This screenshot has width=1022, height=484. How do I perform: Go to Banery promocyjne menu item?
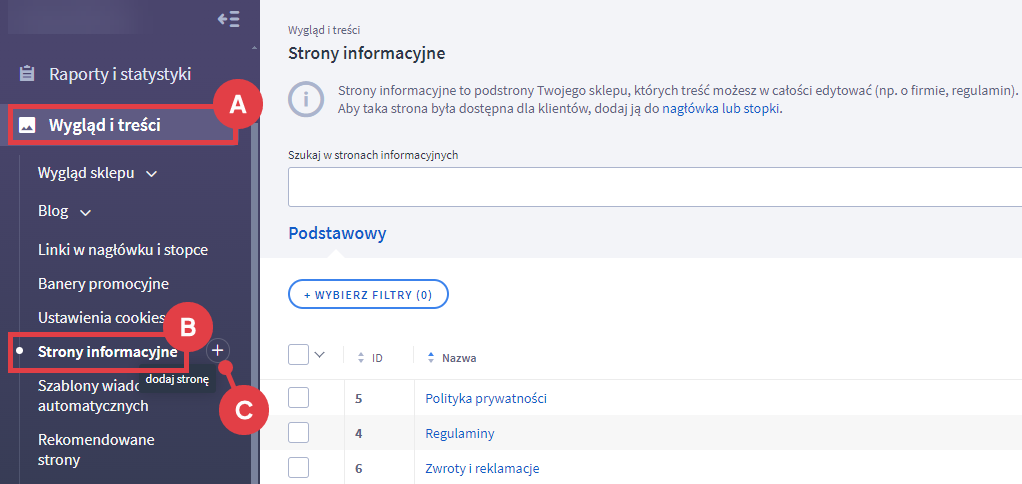(x=103, y=284)
